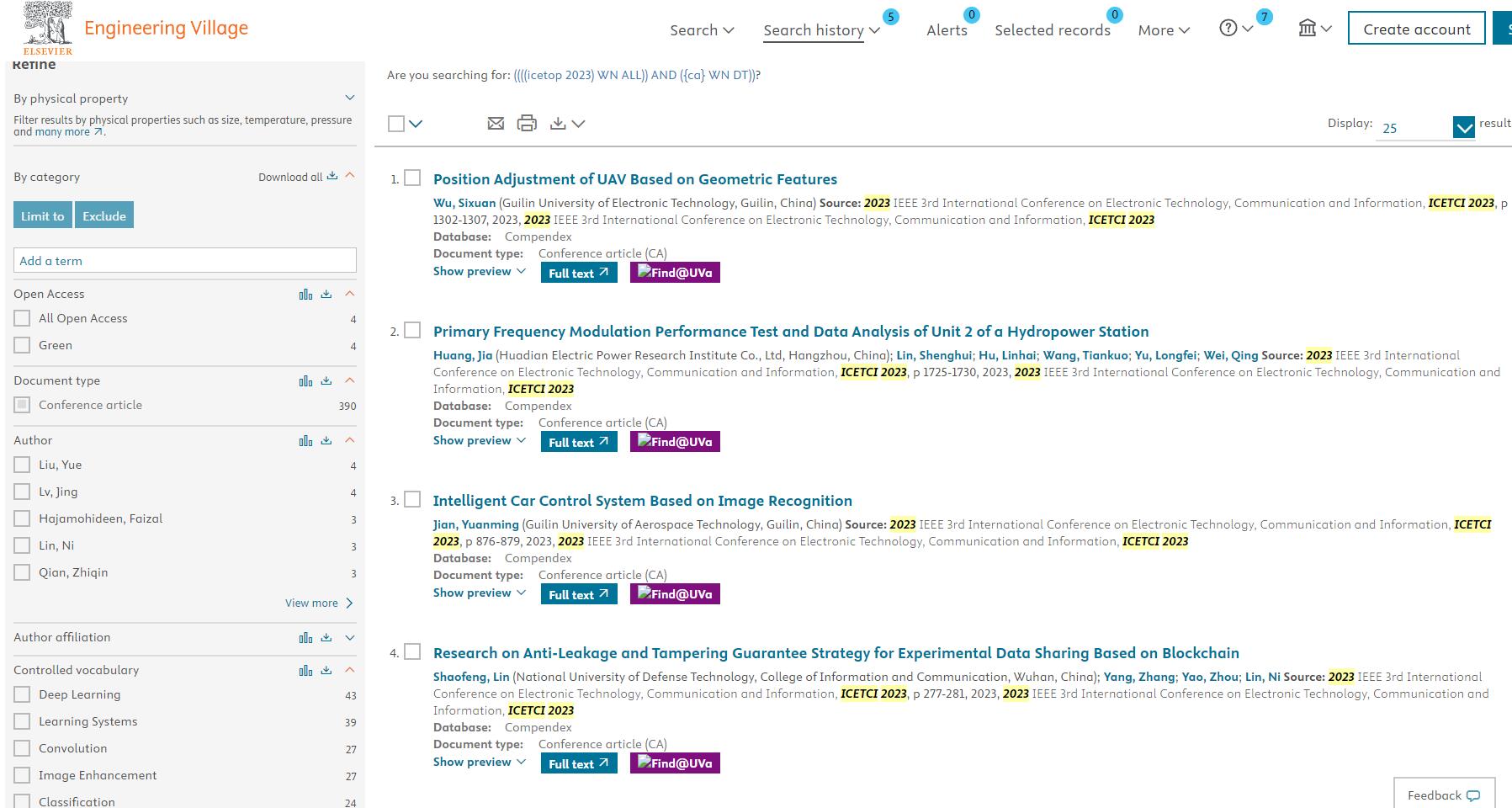Email selected records using envelope icon
Screen dimensions: 1512x808
point(496,124)
